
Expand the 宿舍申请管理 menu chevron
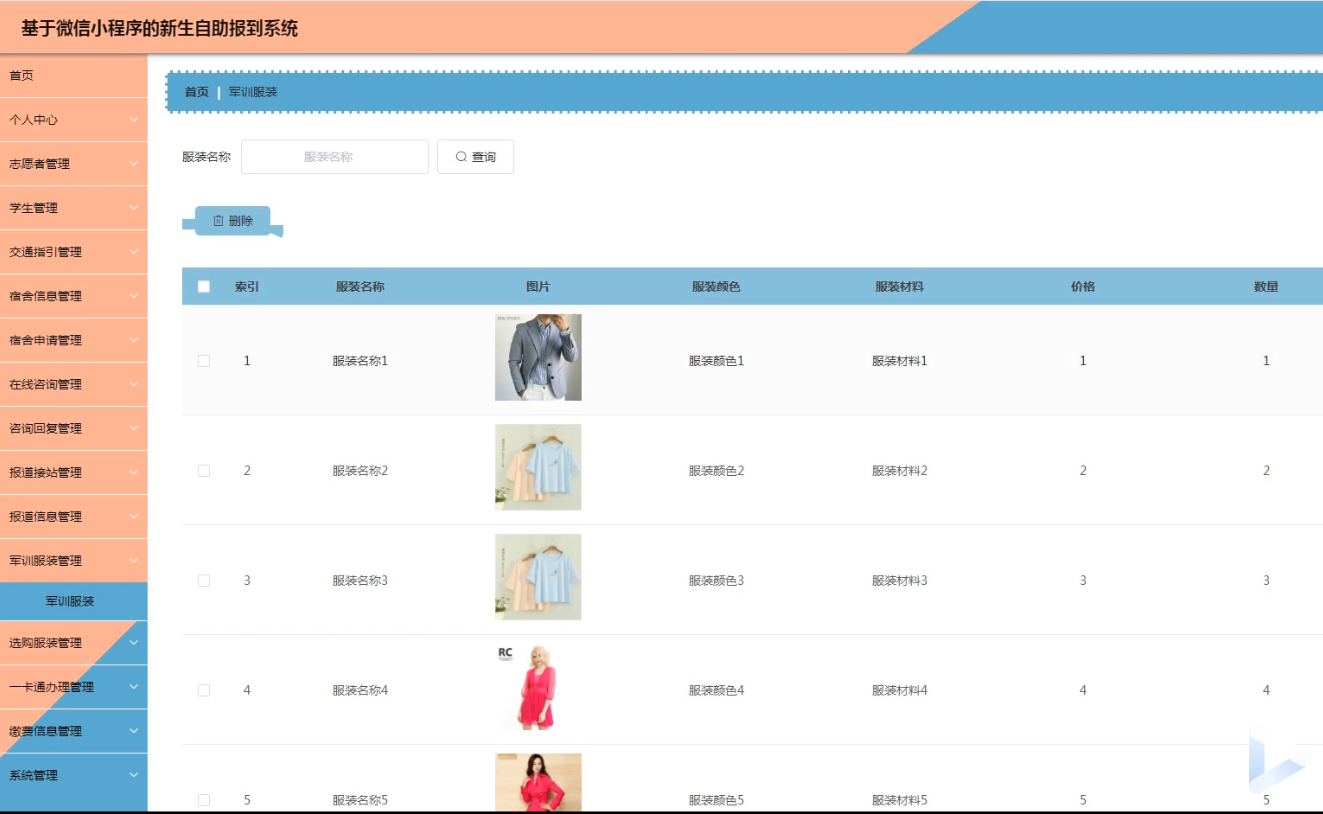pyautogui.click(x=134, y=340)
